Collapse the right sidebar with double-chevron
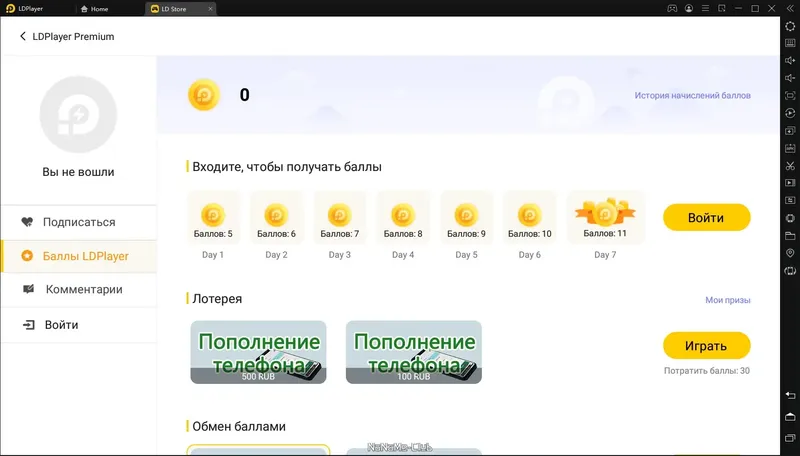800x456 pixels. (x=790, y=9)
